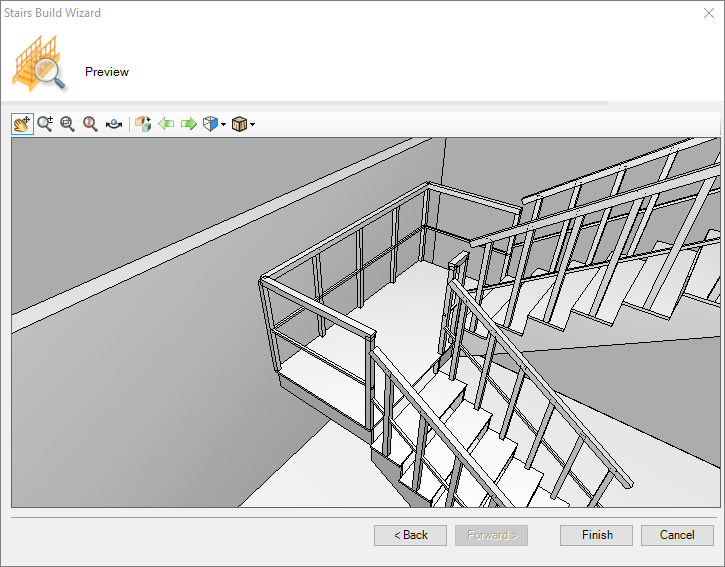Click the greyed-out Forward button
This screenshot has width=725, height=567.
(491, 535)
